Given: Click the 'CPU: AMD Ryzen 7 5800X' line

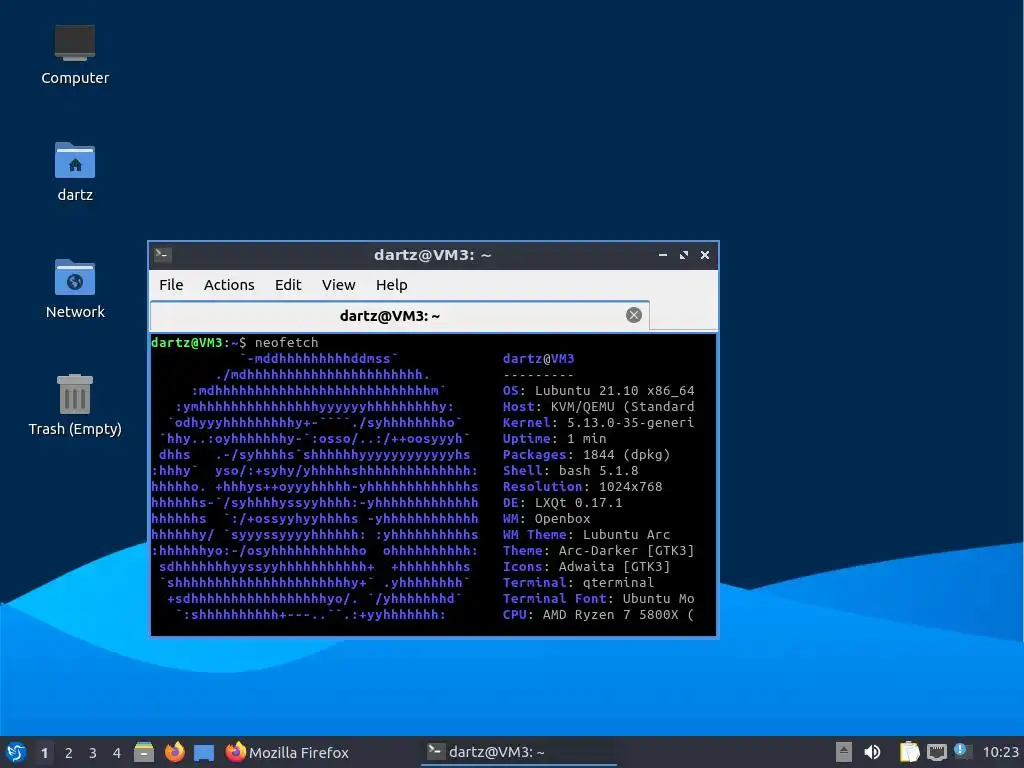Looking at the screenshot, I should pos(598,615).
